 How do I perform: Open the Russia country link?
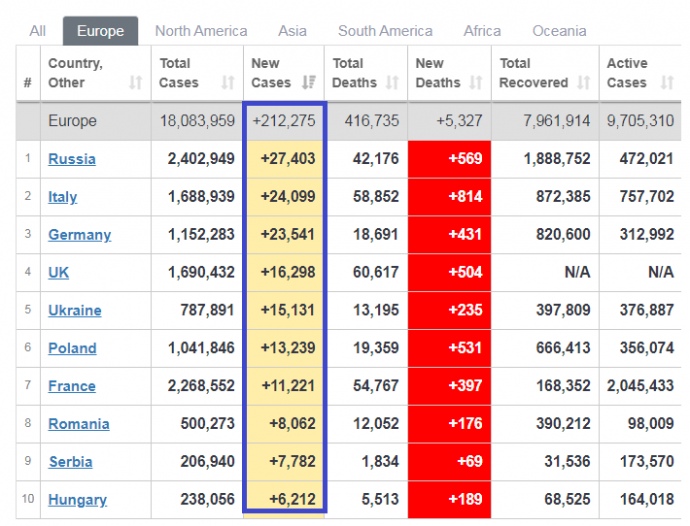click(72, 159)
